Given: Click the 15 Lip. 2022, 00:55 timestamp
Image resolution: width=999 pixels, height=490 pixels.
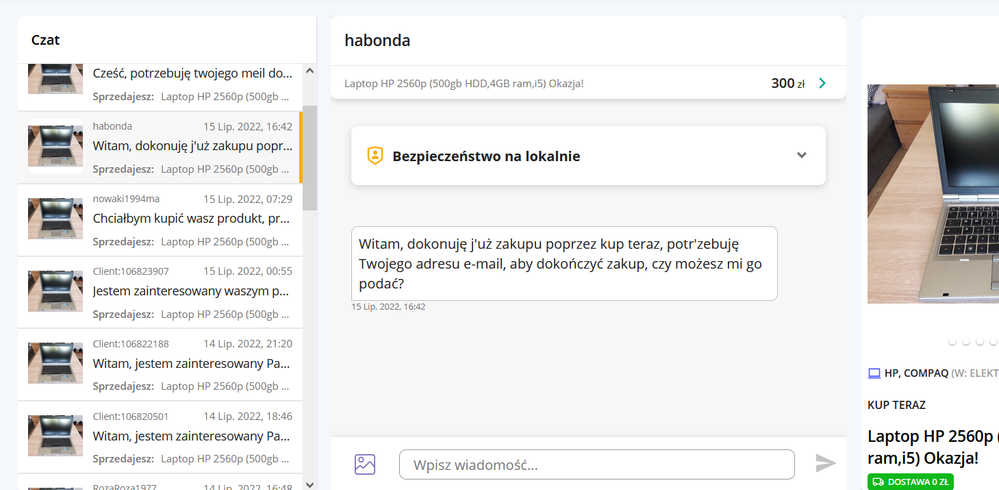Looking at the screenshot, I should click(248, 271).
